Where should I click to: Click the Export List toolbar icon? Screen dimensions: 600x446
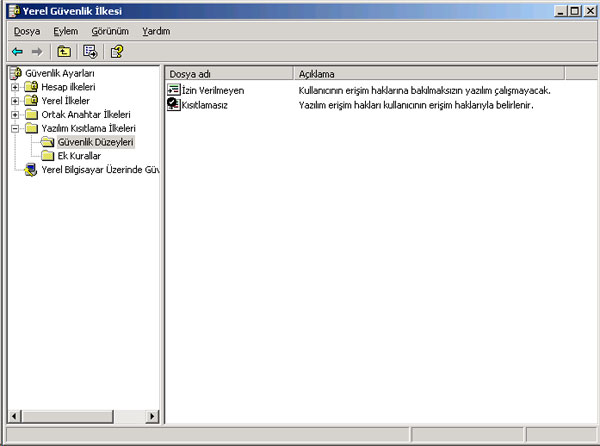point(90,51)
